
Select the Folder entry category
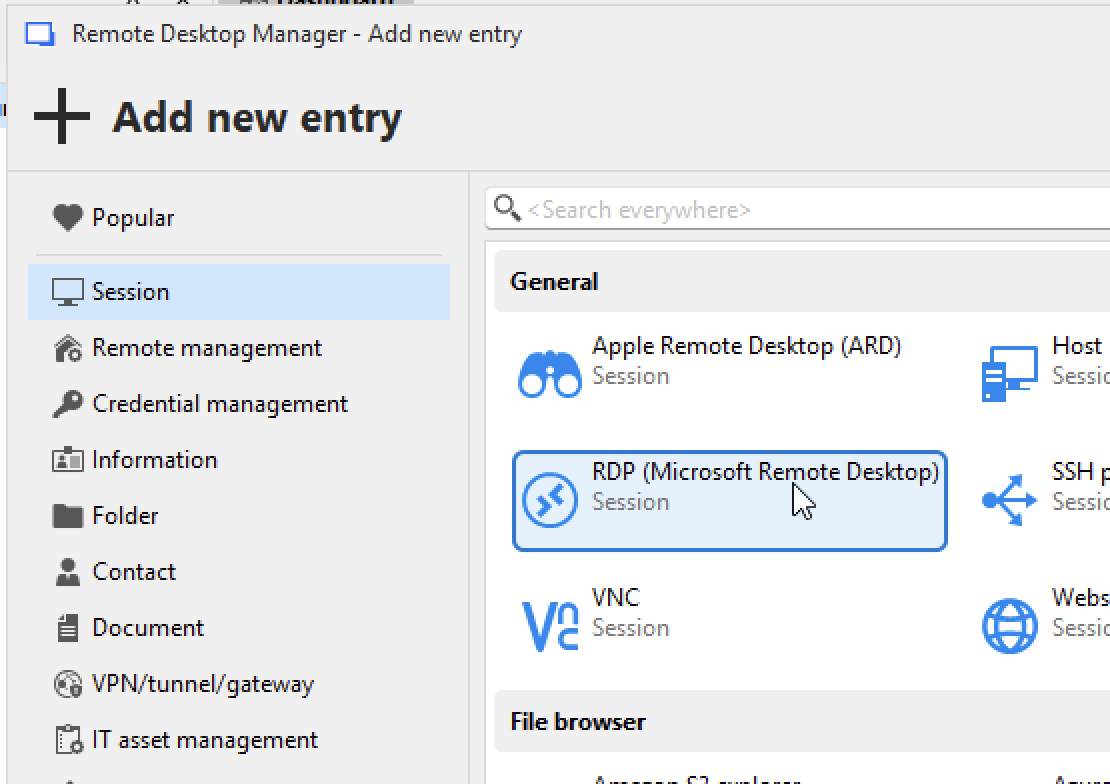124,516
